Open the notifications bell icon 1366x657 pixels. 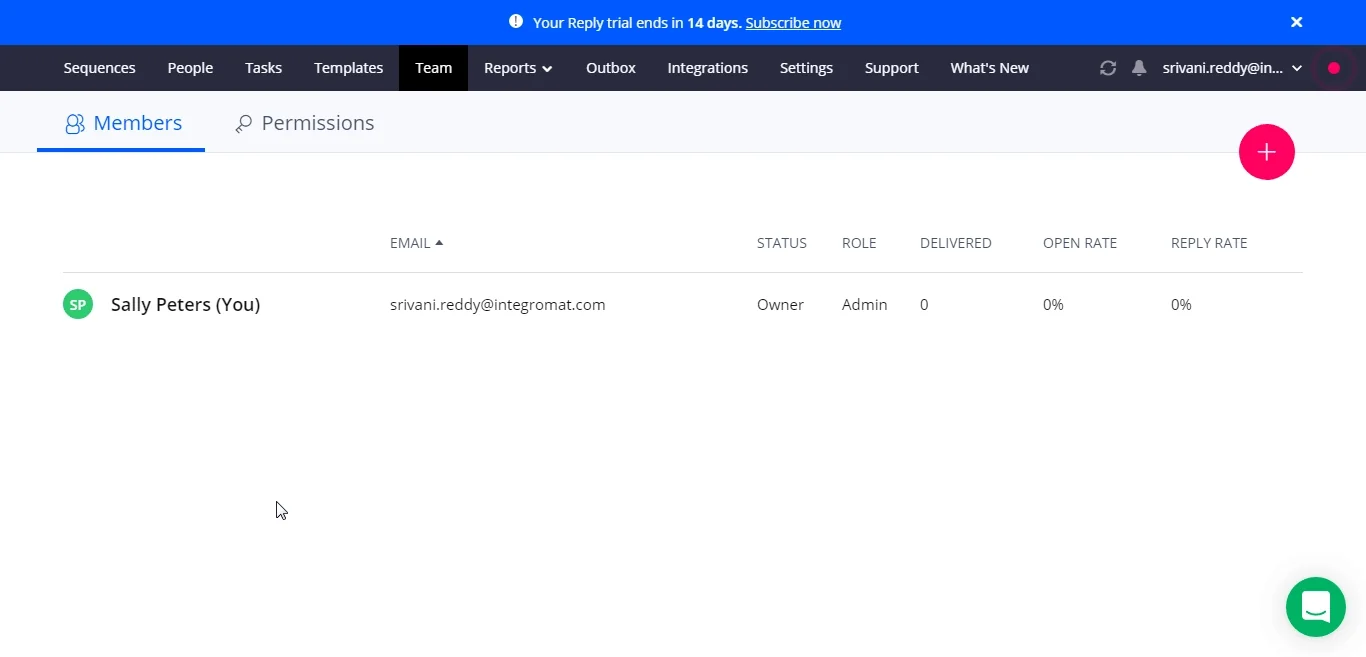tap(1139, 68)
